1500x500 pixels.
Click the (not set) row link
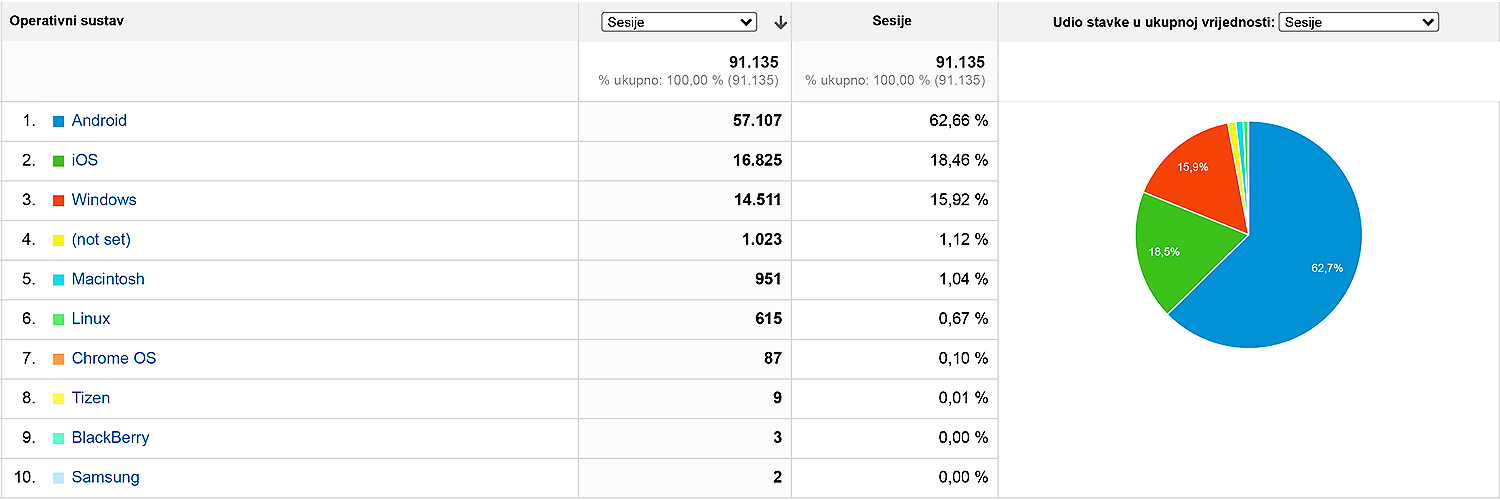click(101, 240)
